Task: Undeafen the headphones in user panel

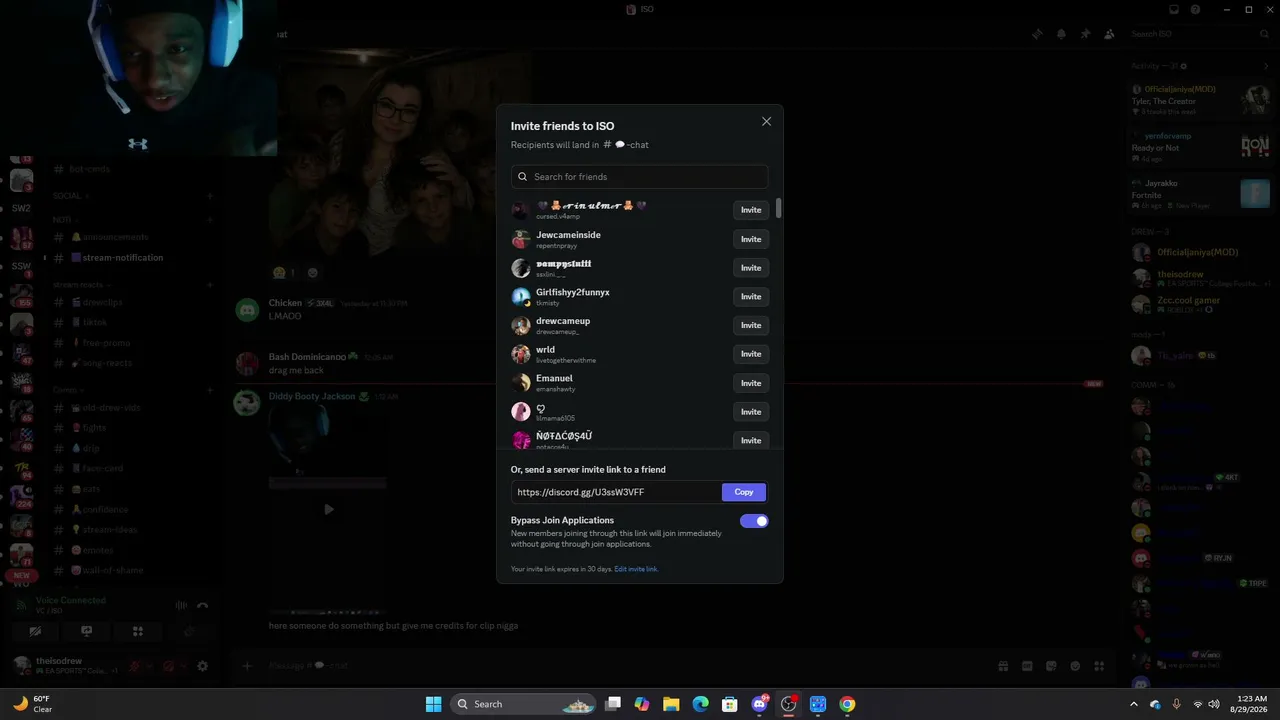Action: click(x=168, y=666)
